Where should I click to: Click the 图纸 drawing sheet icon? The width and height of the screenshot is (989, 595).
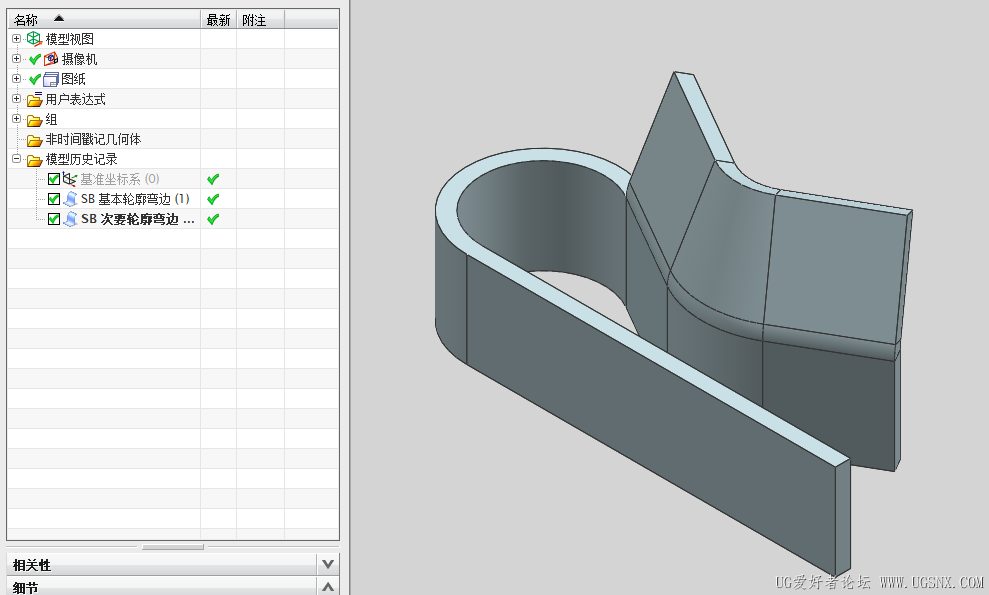52,79
